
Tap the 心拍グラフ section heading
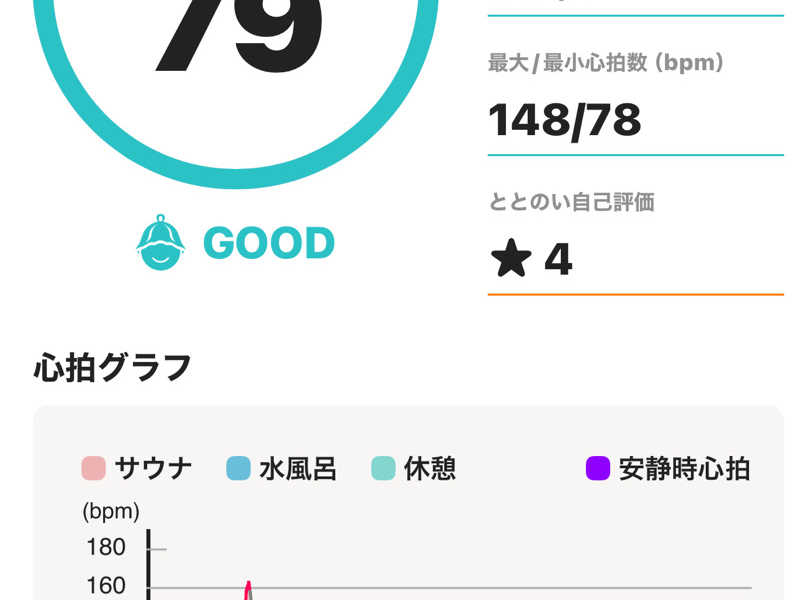[x=112, y=368]
